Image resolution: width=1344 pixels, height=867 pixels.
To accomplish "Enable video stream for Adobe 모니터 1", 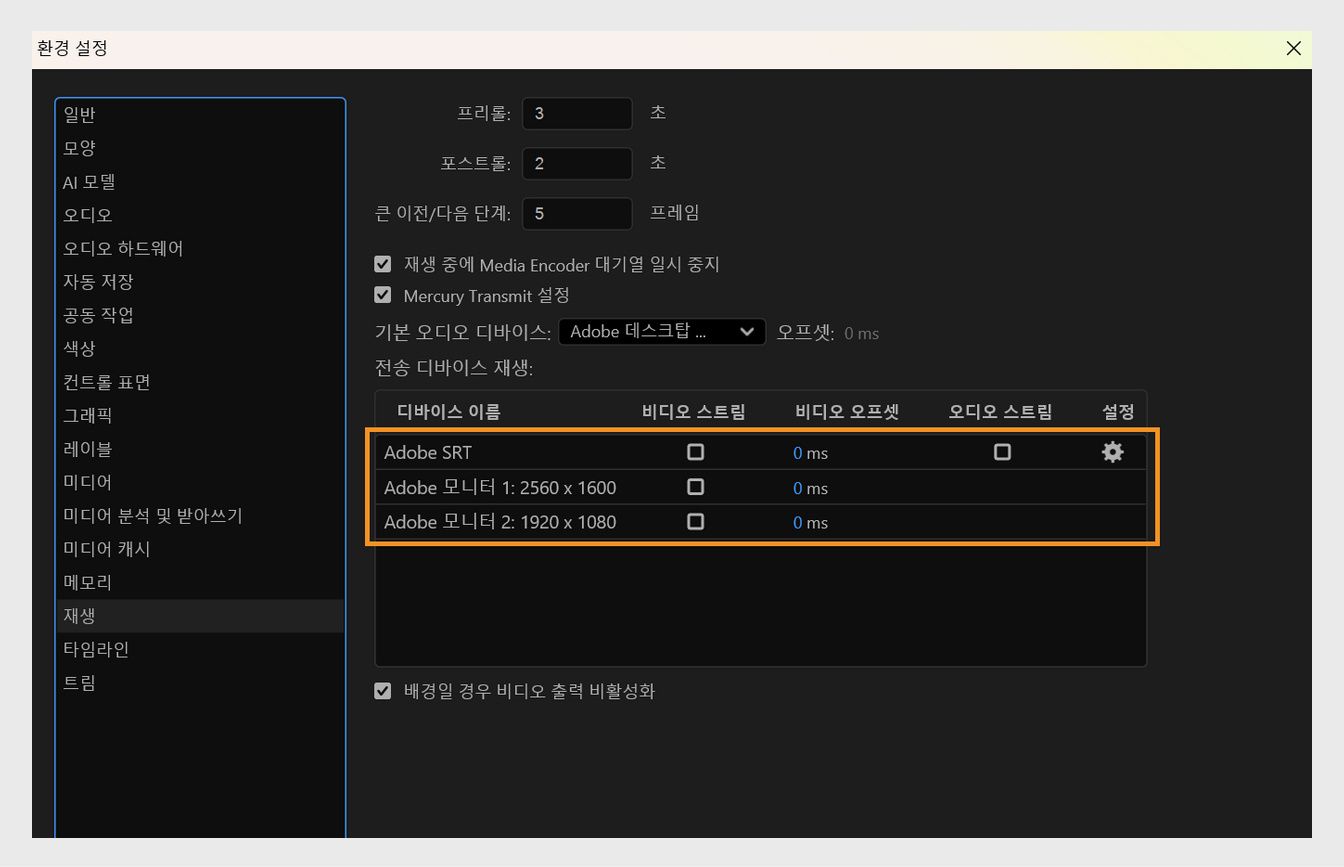I will (696, 487).
